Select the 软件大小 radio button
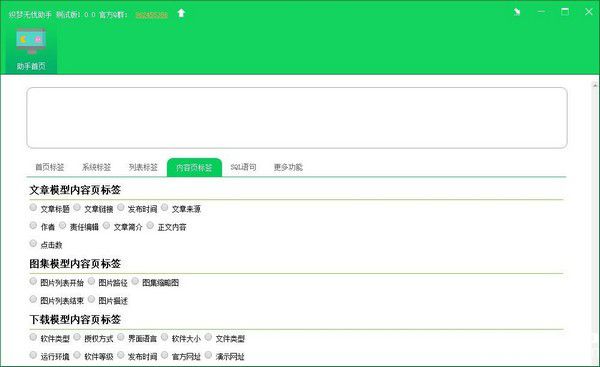Image resolution: width=600 pixels, height=367 pixels. pyautogui.click(x=165, y=337)
